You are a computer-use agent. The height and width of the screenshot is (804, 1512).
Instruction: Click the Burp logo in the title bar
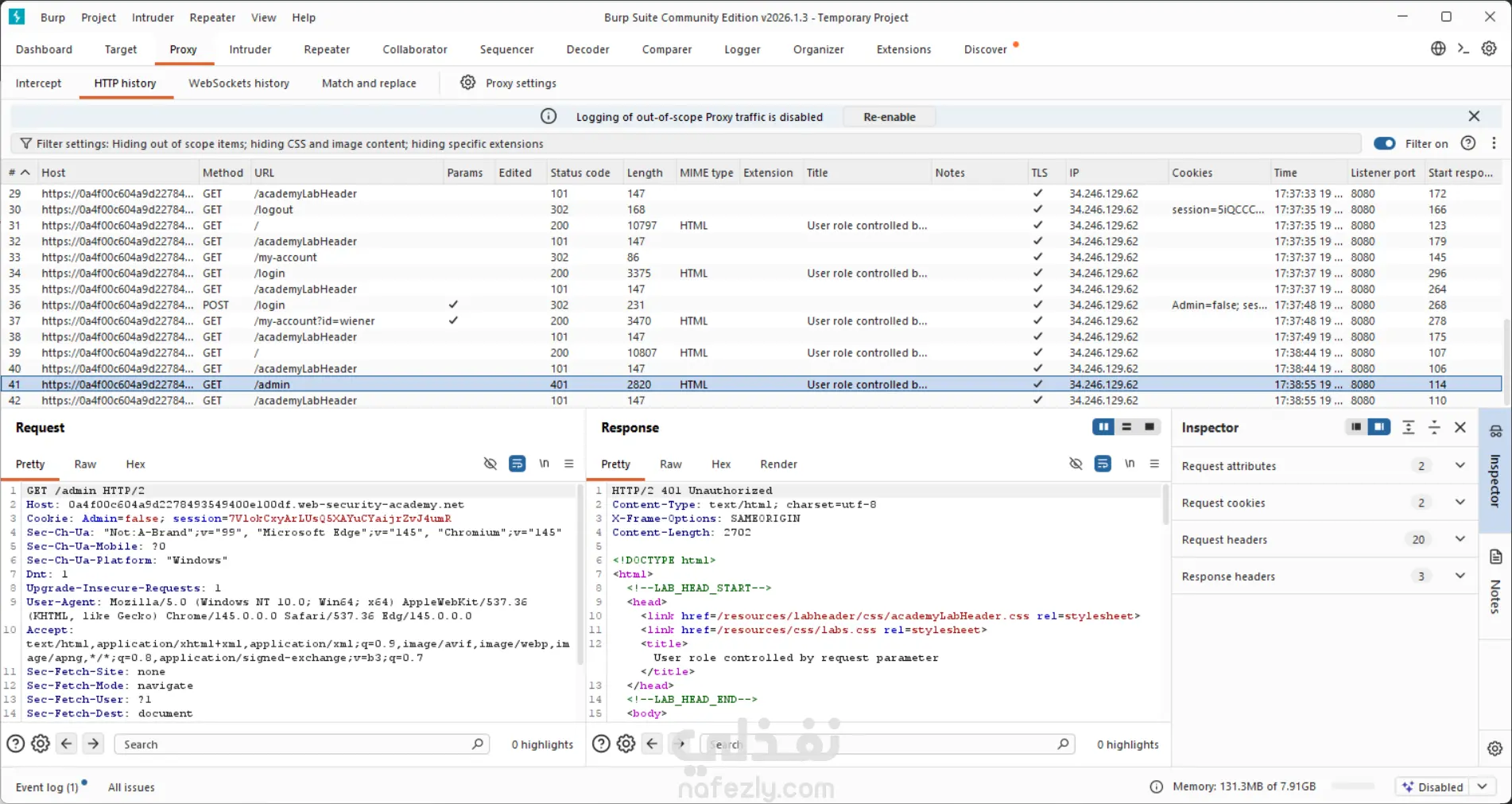click(17, 17)
